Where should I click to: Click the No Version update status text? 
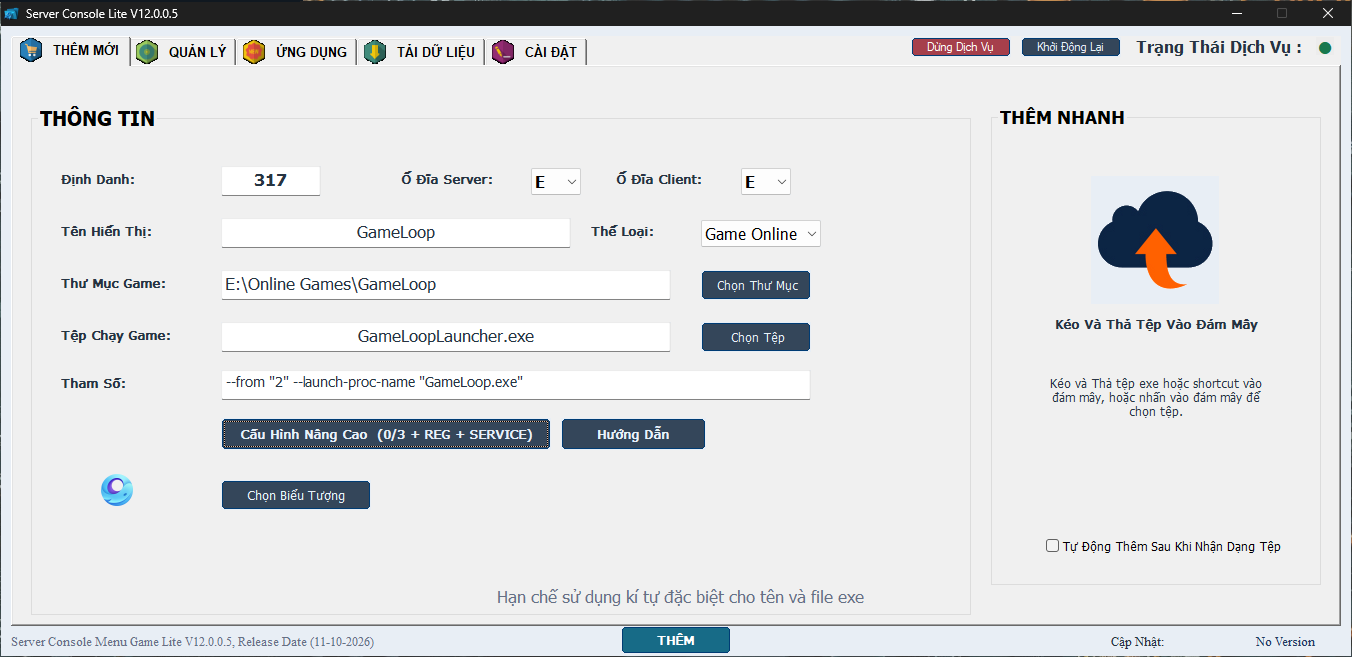point(1285,642)
